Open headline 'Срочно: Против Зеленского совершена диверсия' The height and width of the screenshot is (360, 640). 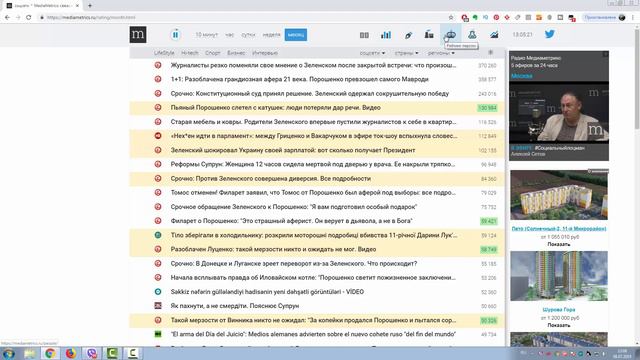click(271, 178)
